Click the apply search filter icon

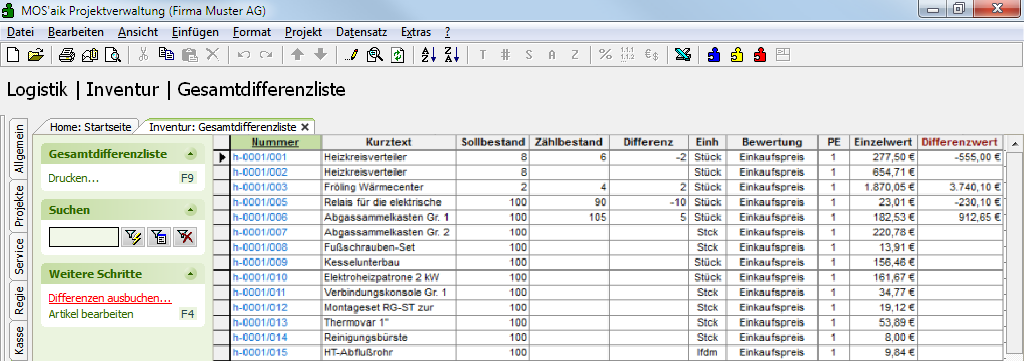[133, 237]
